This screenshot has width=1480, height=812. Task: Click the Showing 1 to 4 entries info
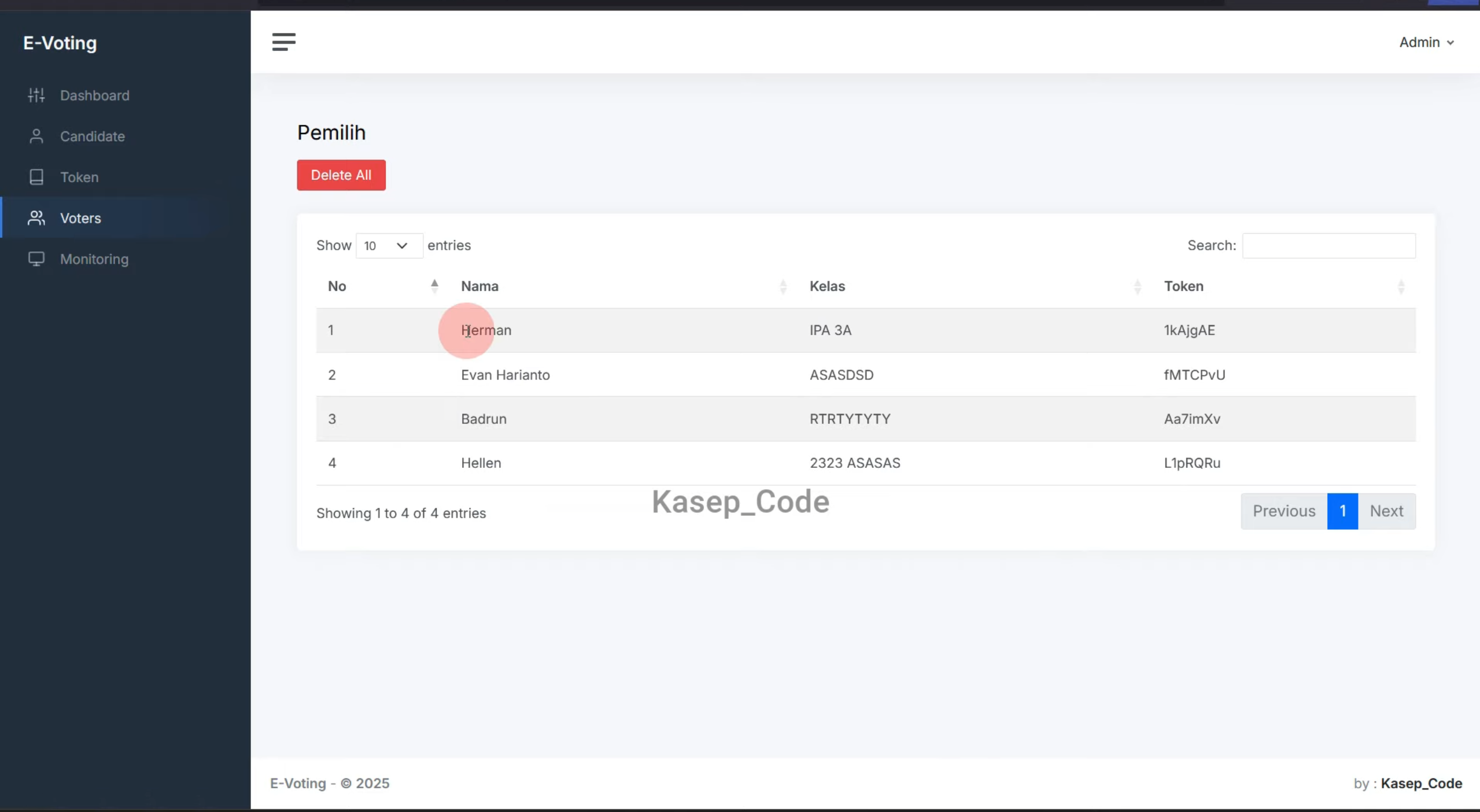click(x=401, y=514)
